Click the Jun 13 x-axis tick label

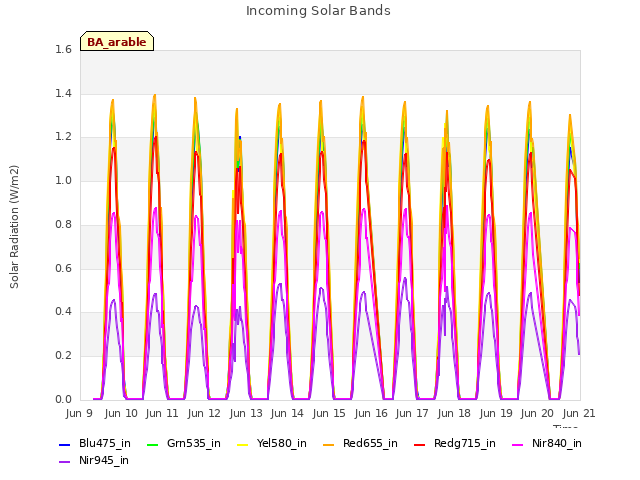pos(246,413)
